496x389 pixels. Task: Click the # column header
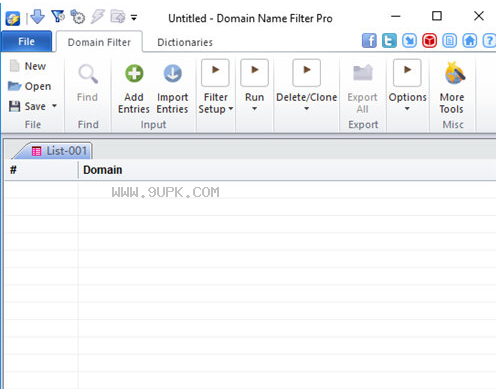pyautogui.click(x=41, y=170)
